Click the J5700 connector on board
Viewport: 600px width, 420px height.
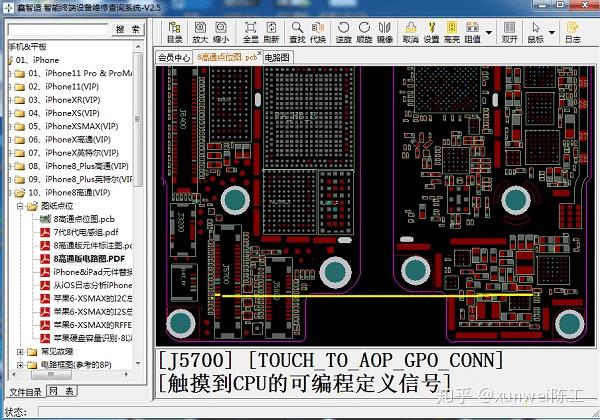pyautogui.click(x=227, y=282)
